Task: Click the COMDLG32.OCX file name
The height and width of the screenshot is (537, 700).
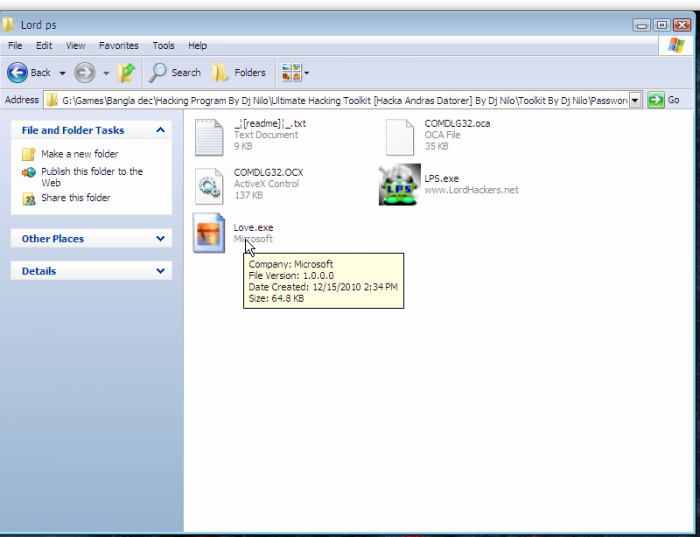Action: (268, 173)
